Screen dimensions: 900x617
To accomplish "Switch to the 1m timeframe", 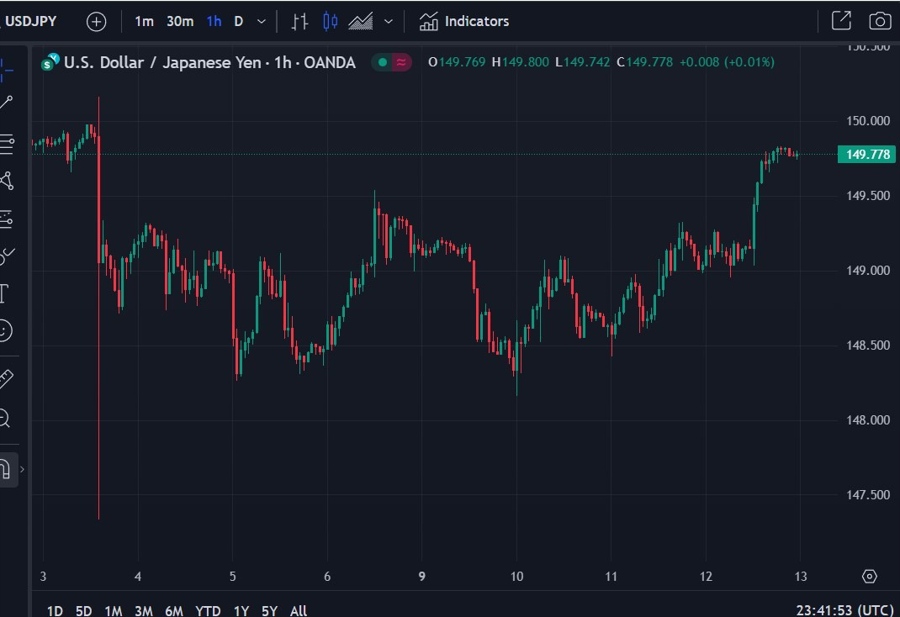I will pos(144,22).
